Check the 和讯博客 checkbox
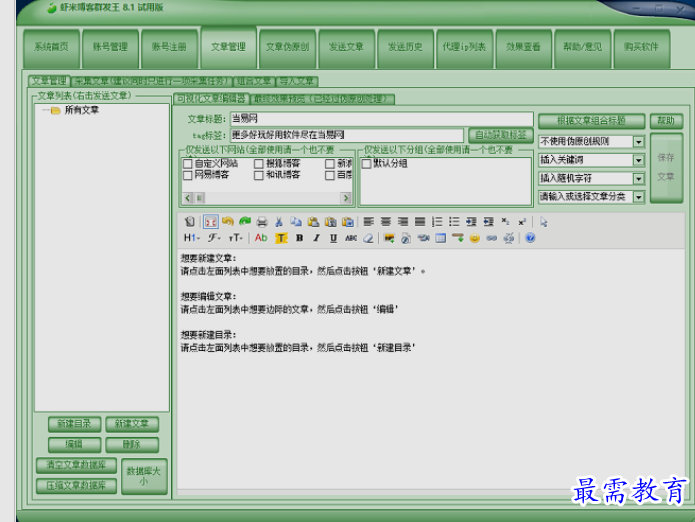The height and width of the screenshot is (522, 695). coord(259,175)
